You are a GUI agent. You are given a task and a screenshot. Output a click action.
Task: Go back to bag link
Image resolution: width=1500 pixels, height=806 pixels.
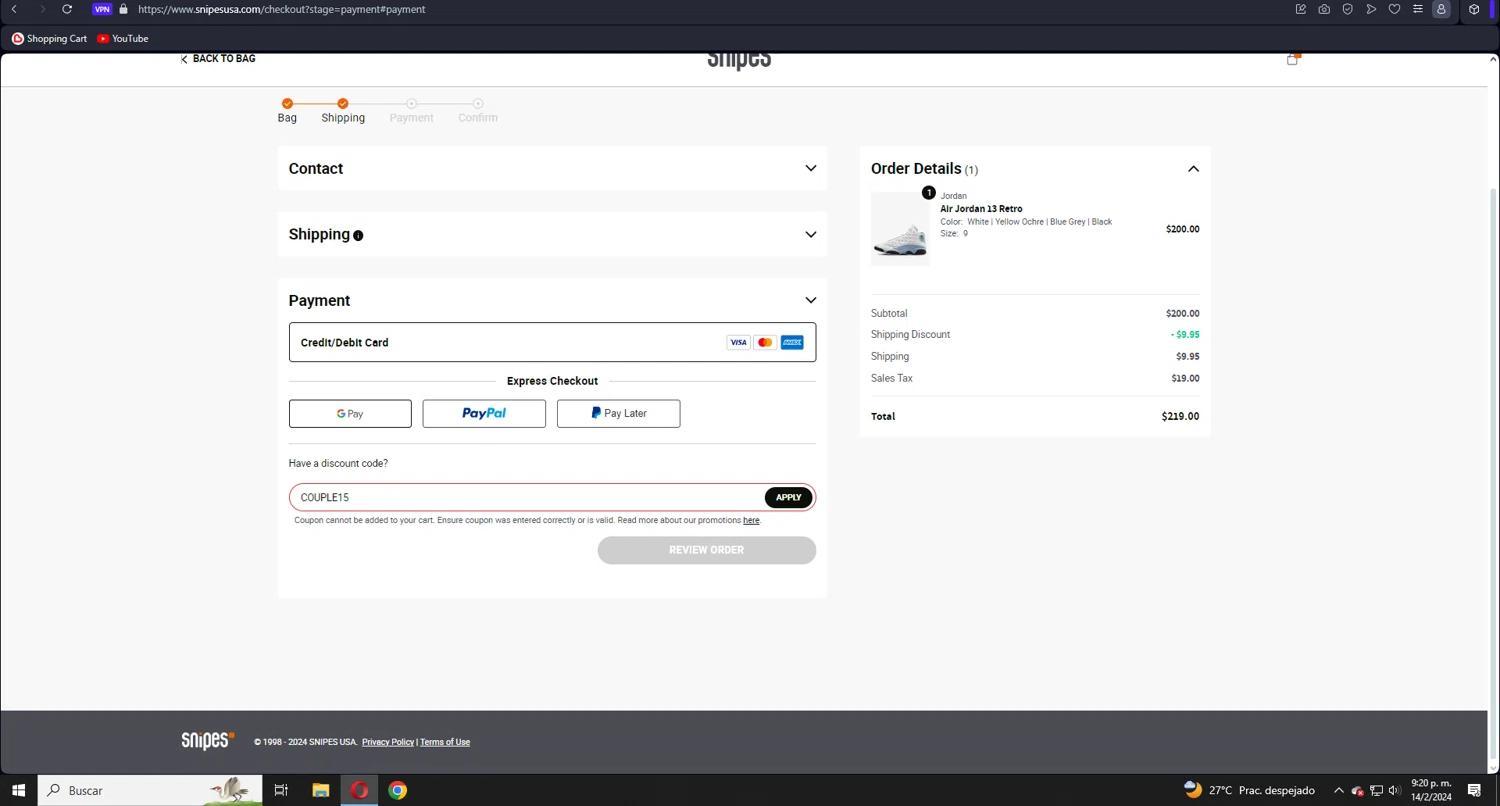pyautogui.click(x=218, y=59)
